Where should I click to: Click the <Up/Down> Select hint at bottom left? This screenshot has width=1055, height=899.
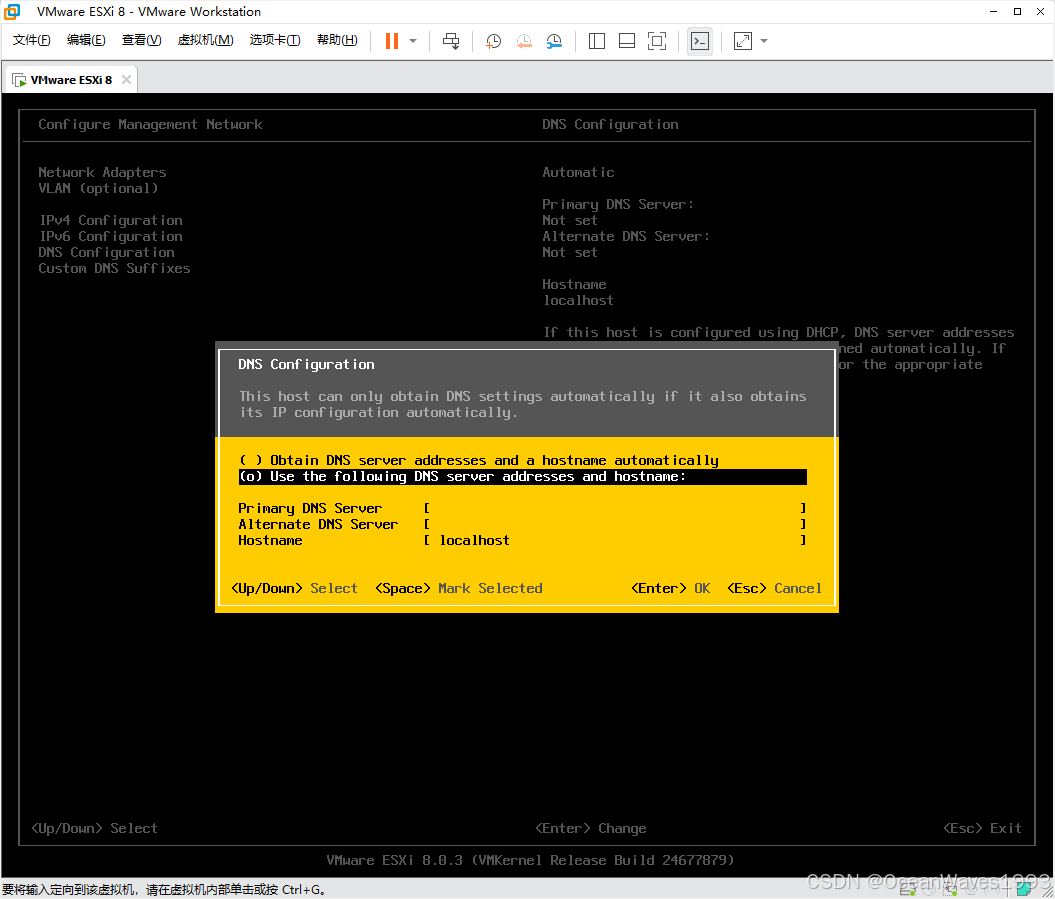pos(94,828)
